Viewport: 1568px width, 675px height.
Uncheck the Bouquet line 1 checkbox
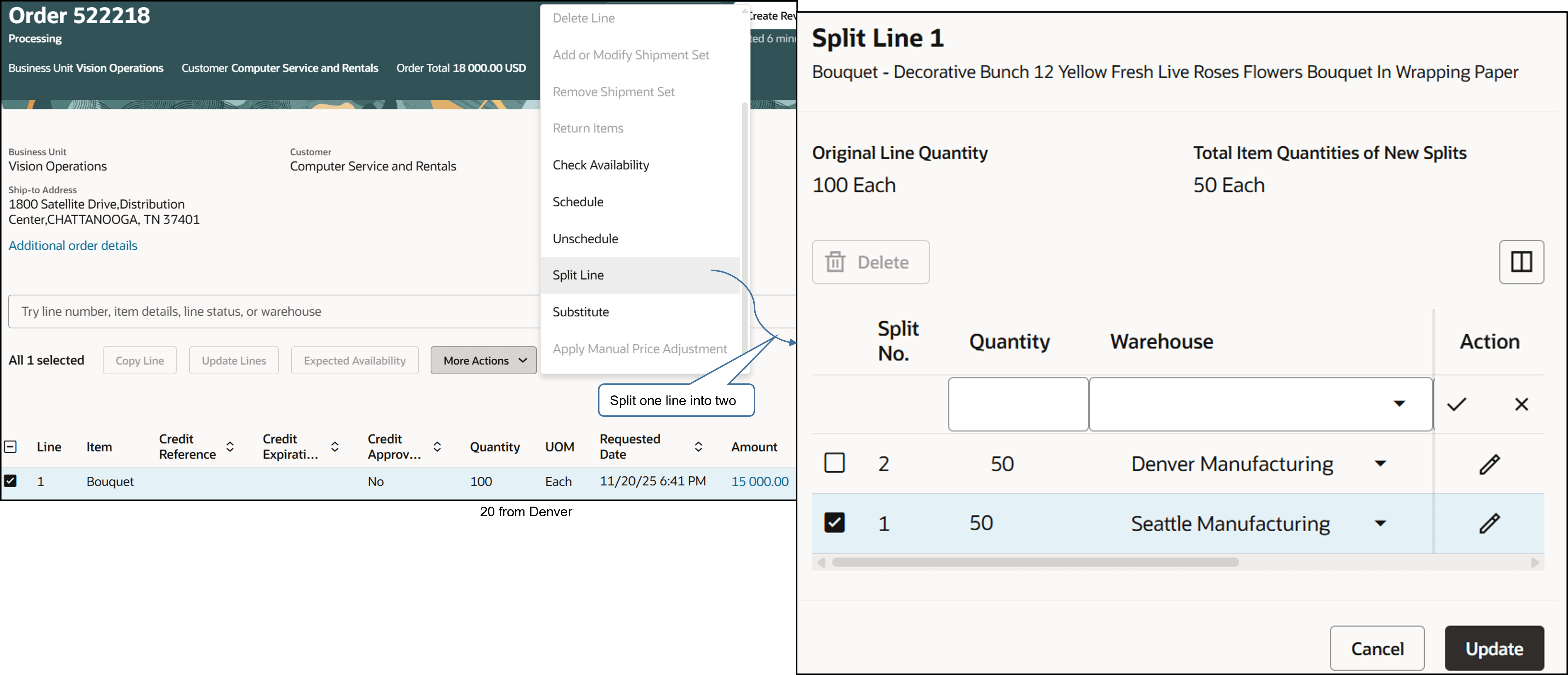click(10, 481)
